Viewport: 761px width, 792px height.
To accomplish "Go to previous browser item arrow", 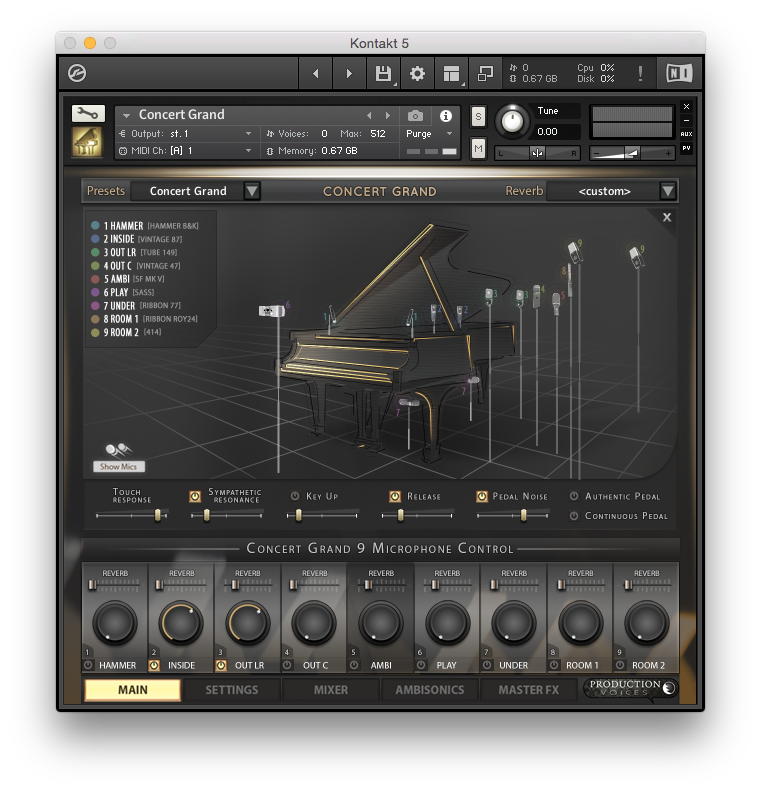I will pos(316,74).
